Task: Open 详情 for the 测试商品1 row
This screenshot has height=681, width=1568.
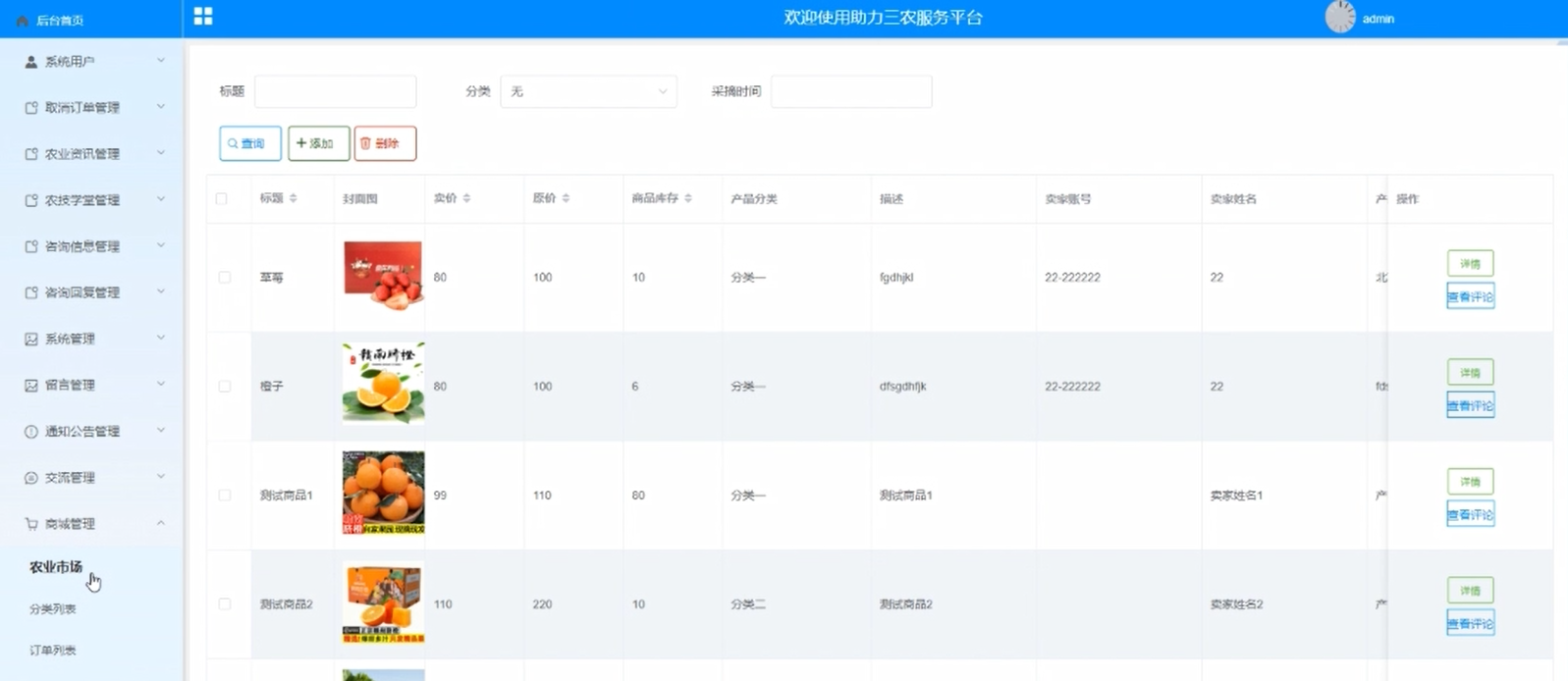Action: [1470, 482]
